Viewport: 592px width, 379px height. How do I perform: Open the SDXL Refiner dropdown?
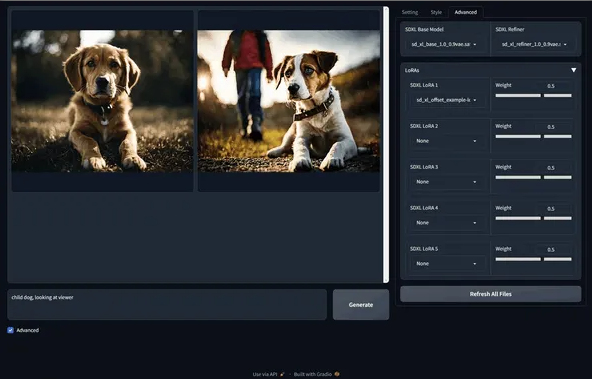pos(534,45)
